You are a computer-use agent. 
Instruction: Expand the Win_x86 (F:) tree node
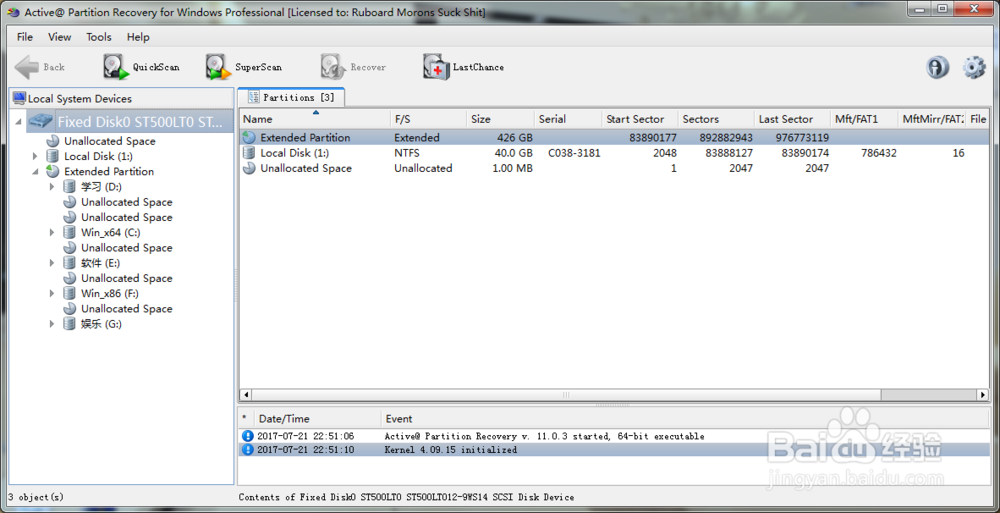[x=52, y=294]
